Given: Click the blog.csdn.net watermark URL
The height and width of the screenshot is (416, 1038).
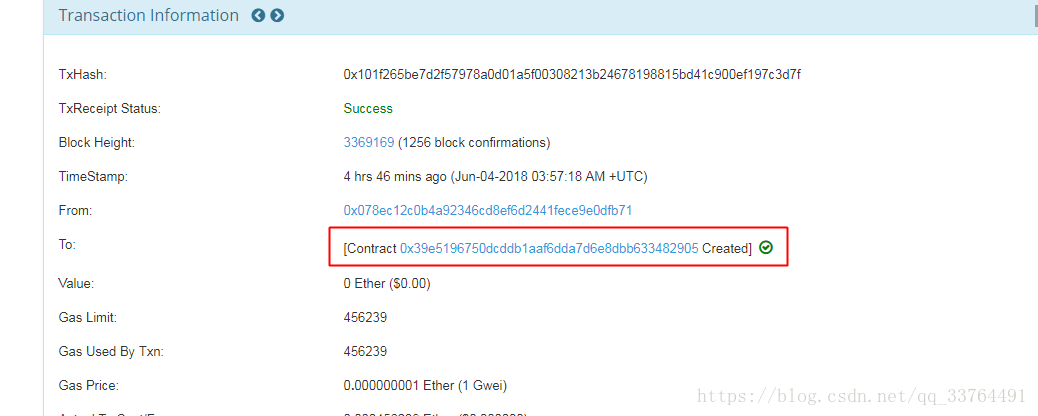Looking at the screenshot, I should click(863, 396).
